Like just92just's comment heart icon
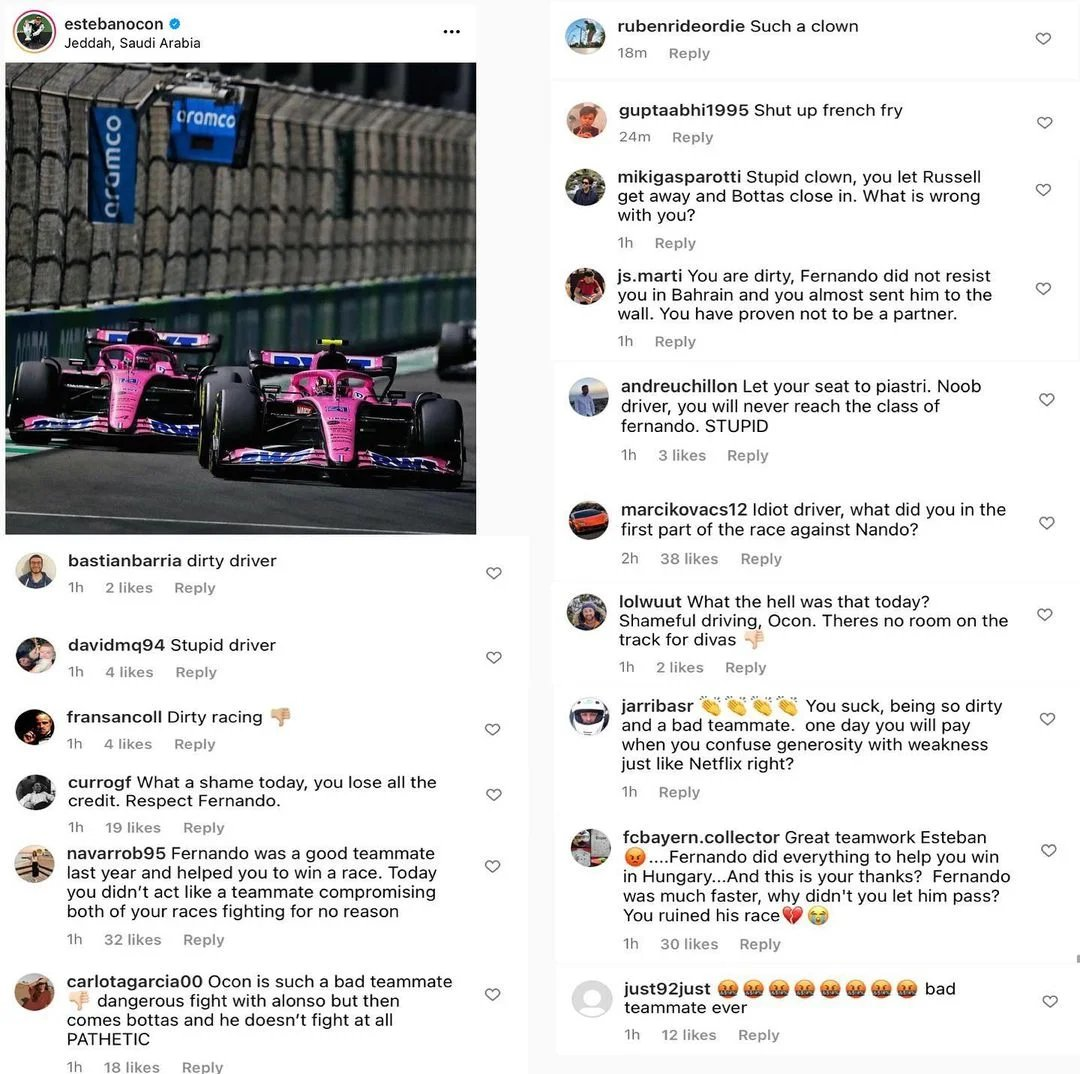Viewport: 1080px width, 1074px height. pyautogui.click(x=1050, y=1002)
